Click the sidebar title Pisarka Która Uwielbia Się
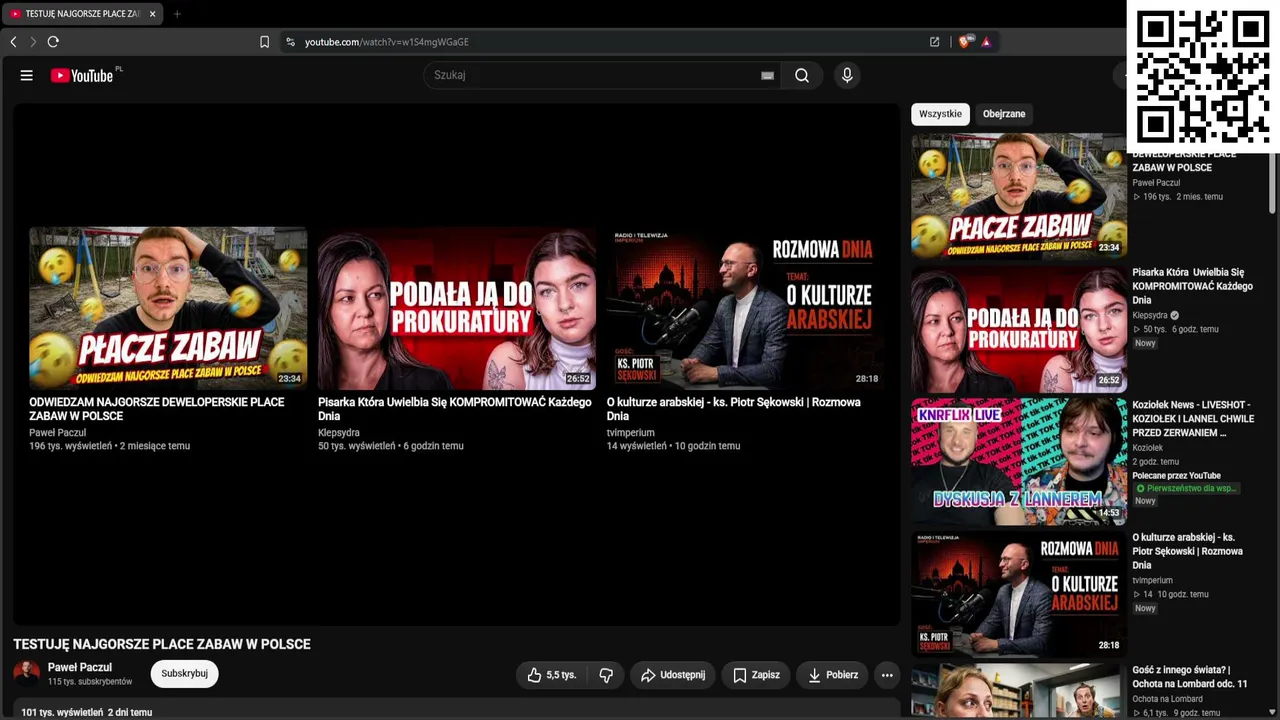This screenshot has width=1280, height=720. tap(1192, 286)
